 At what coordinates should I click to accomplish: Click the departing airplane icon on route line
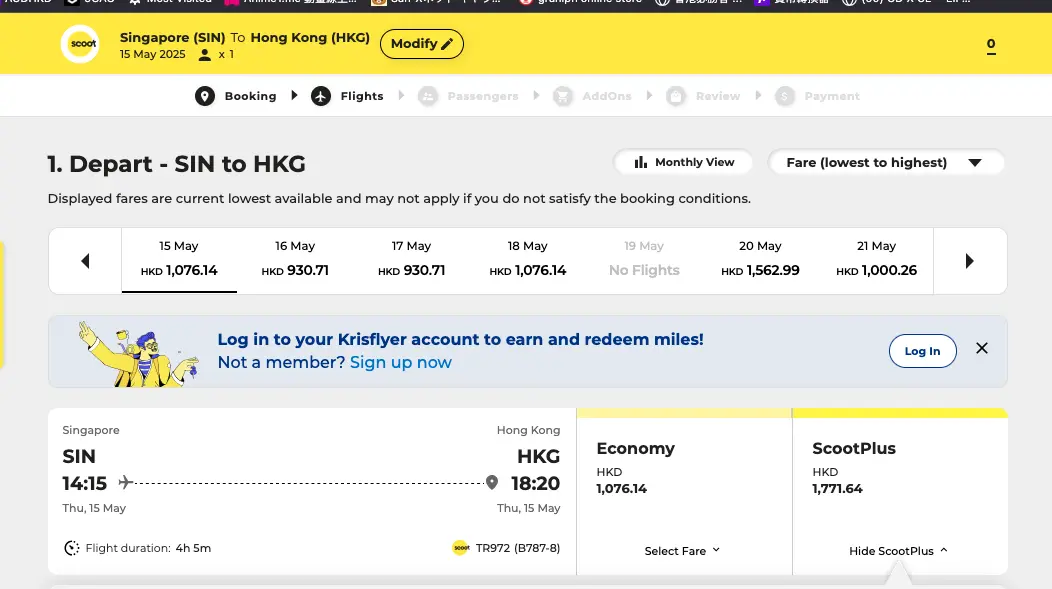click(x=125, y=482)
